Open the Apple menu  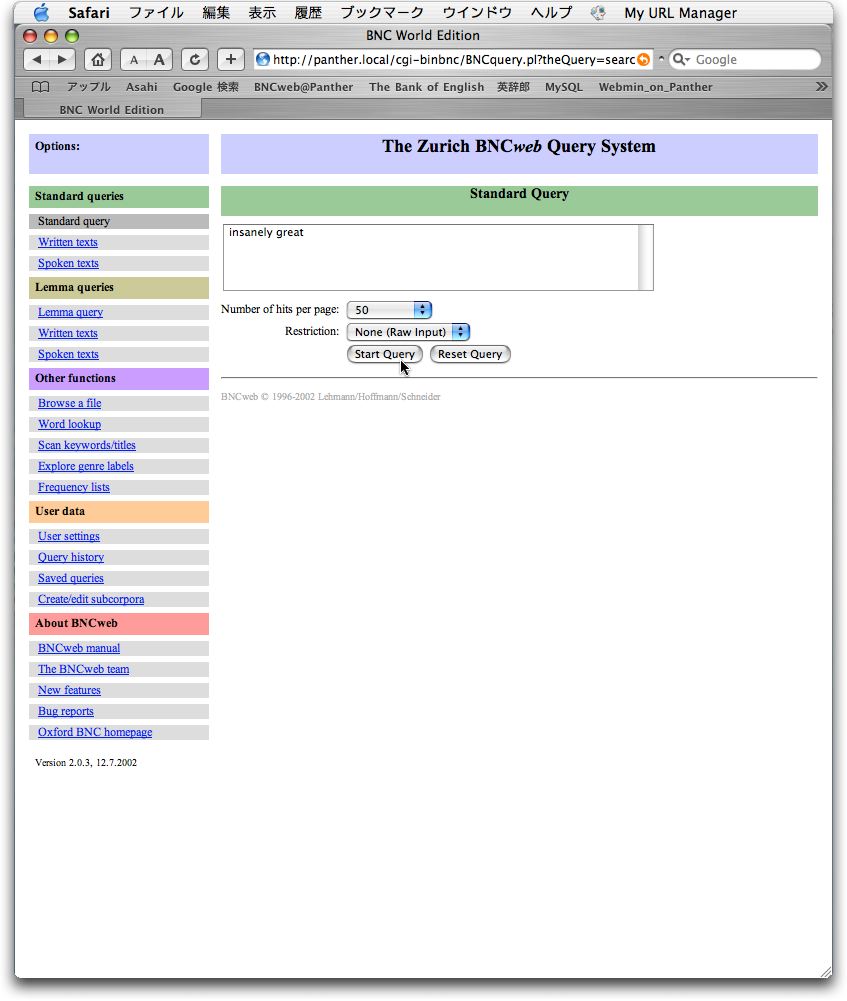point(41,12)
